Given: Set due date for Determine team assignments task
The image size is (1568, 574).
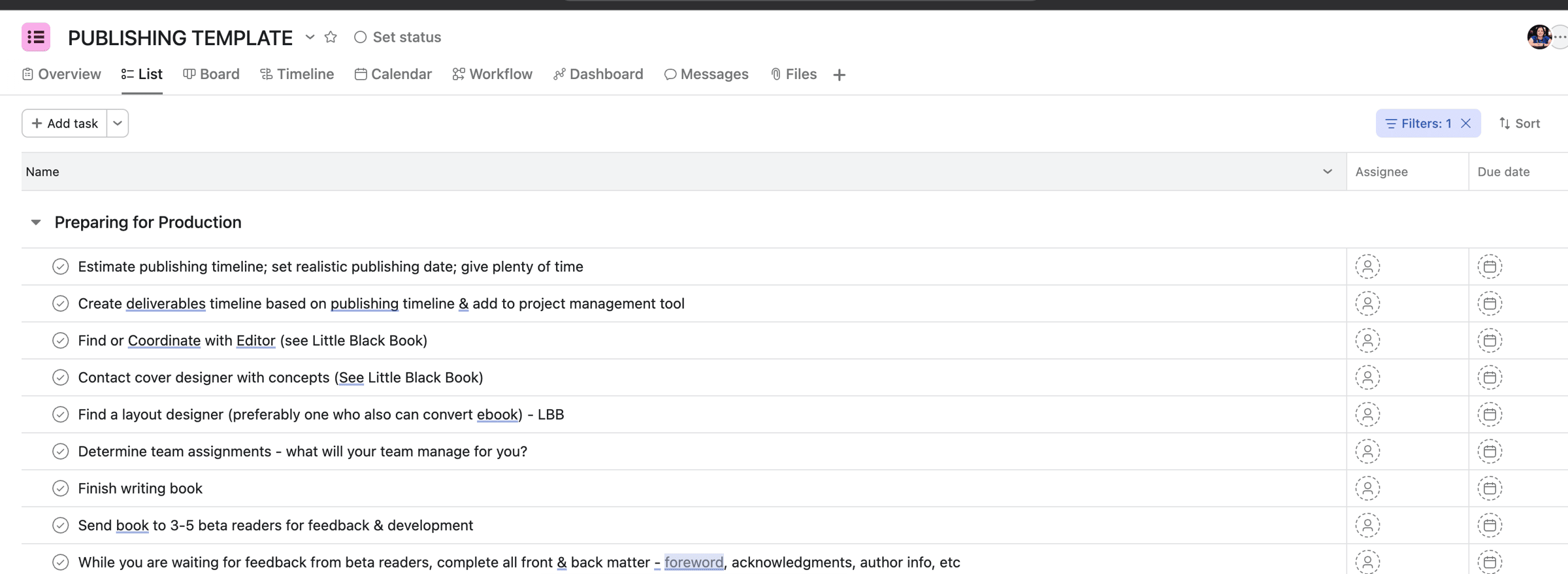Looking at the screenshot, I should (x=1490, y=452).
